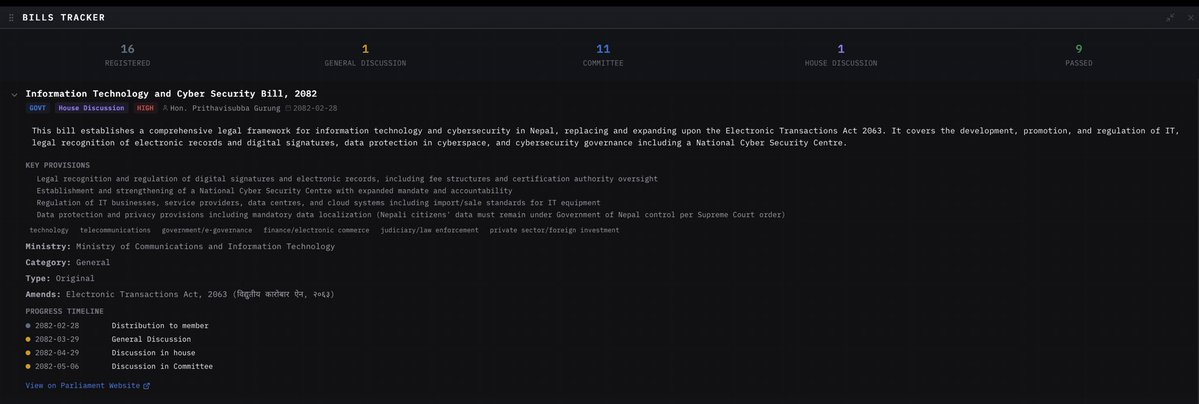
Task: Click the timeline date 2082-03-29
Action: click(x=57, y=340)
